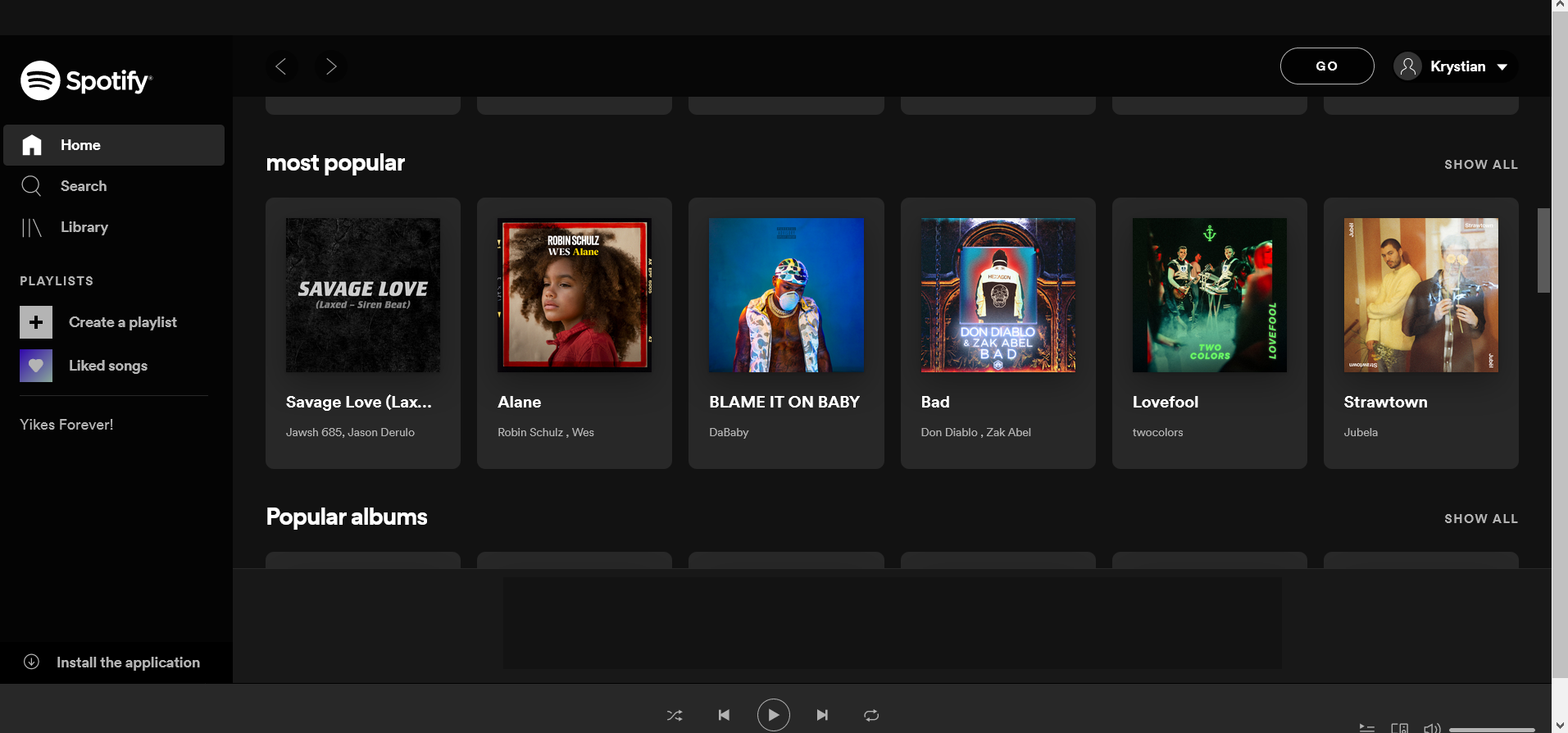This screenshot has height=733, width=1568.
Task: Open the connect to a device icon
Action: point(1399,728)
